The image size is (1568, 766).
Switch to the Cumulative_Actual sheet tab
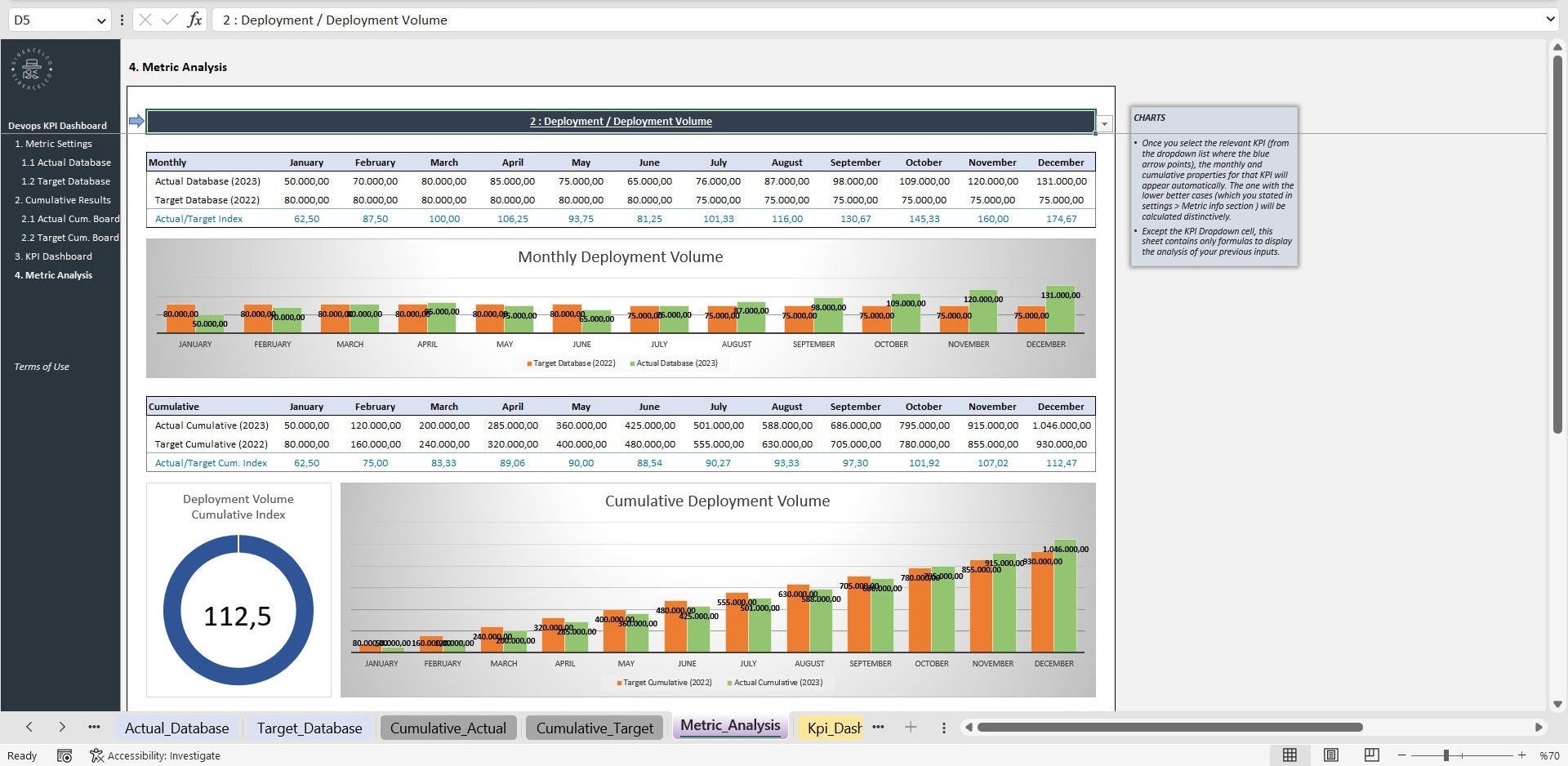point(448,727)
